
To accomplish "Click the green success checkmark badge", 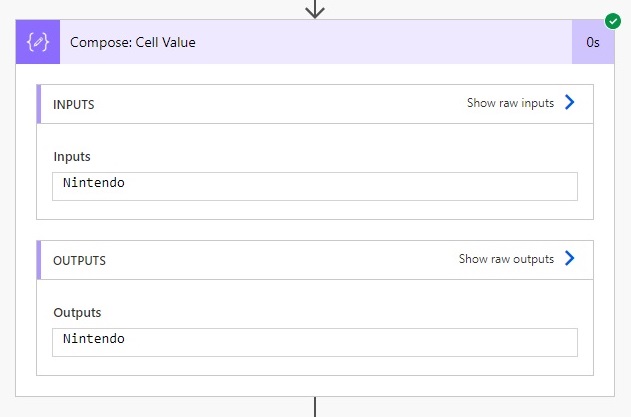I will coord(612,21).
